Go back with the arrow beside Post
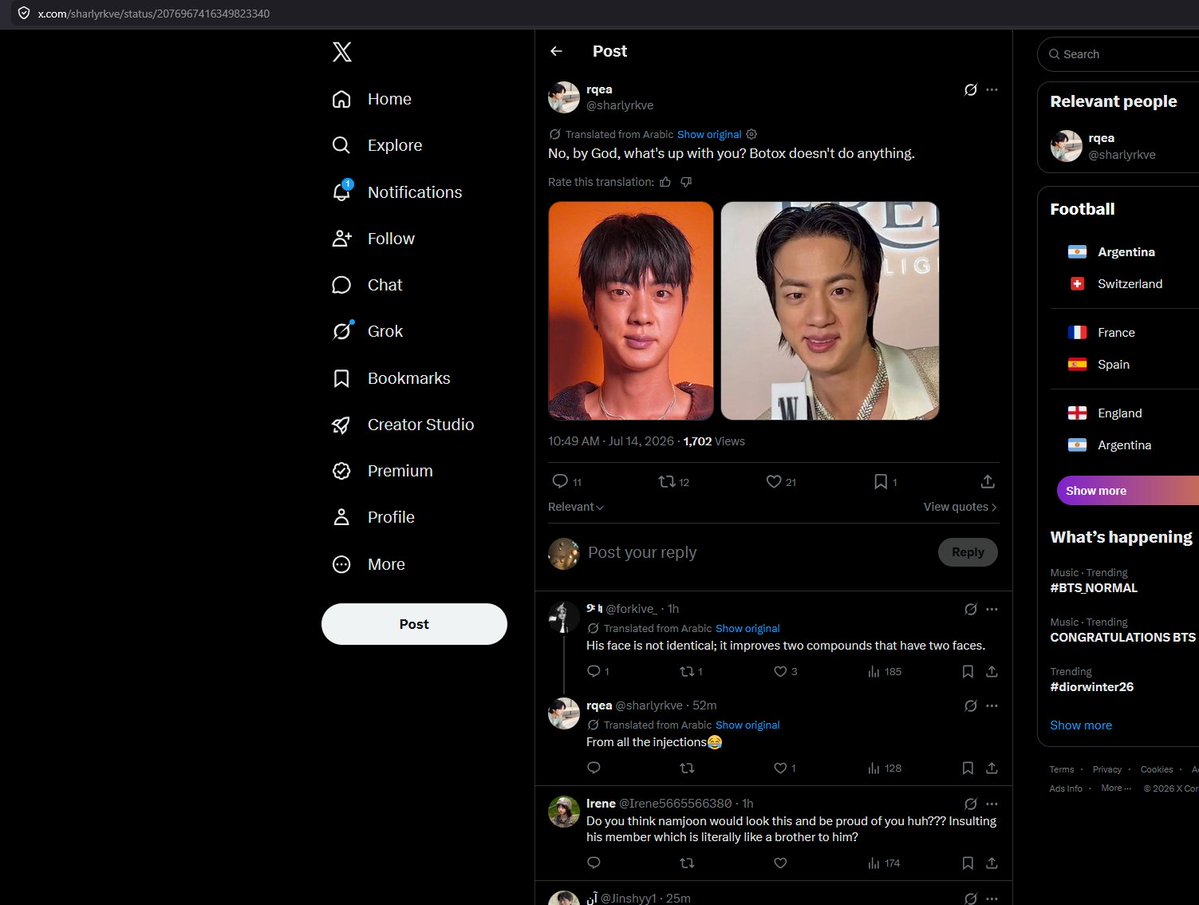Viewport: 1199px width, 905px height. (556, 51)
